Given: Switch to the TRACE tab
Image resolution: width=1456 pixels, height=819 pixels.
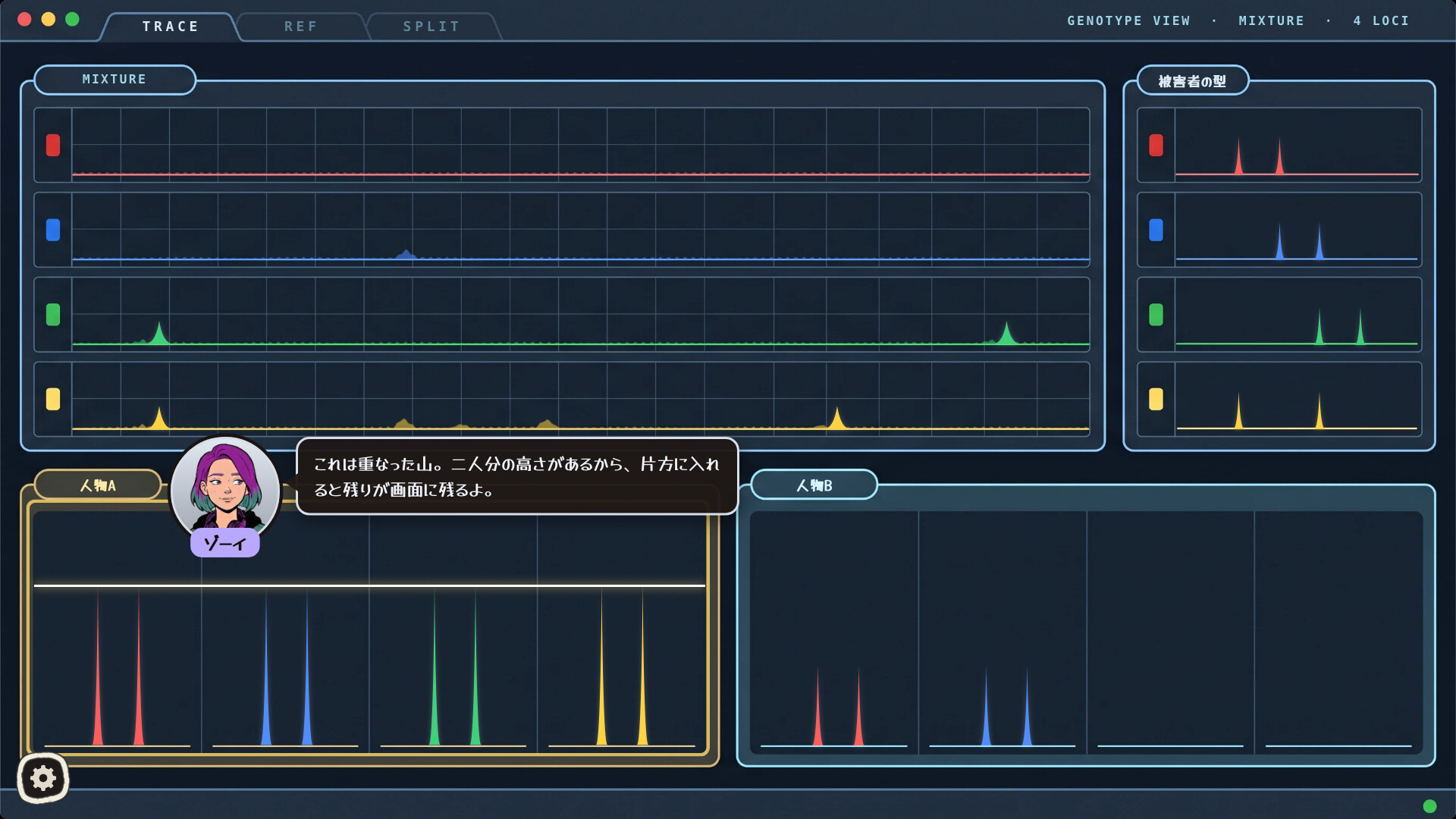Looking at the screenshot, I should [171, 27].
